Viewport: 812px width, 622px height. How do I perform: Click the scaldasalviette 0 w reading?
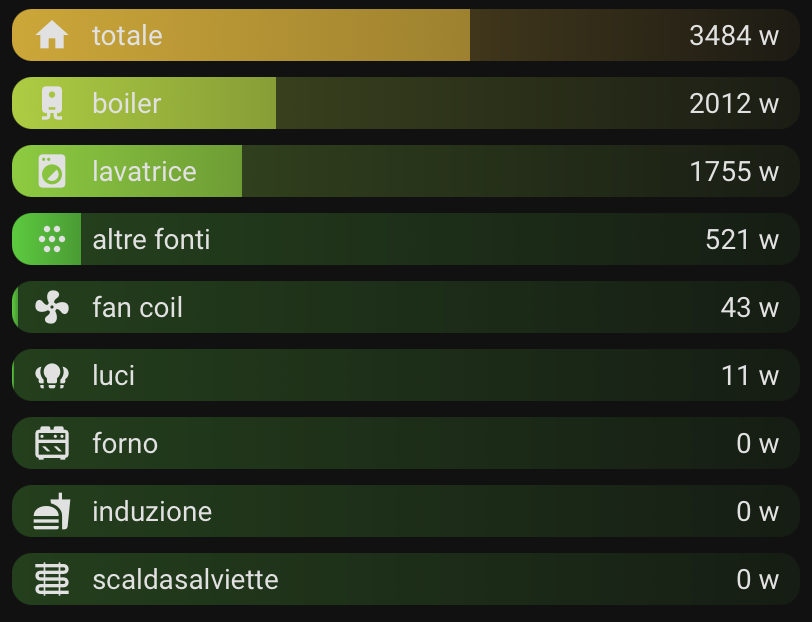(757, 580)
